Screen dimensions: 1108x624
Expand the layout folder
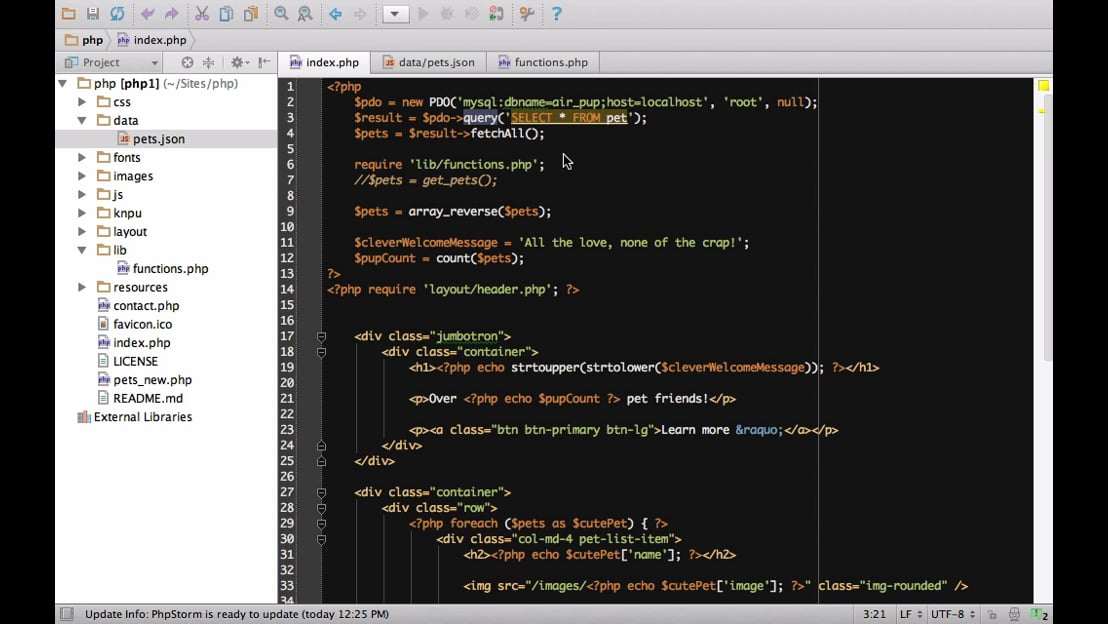82,231
